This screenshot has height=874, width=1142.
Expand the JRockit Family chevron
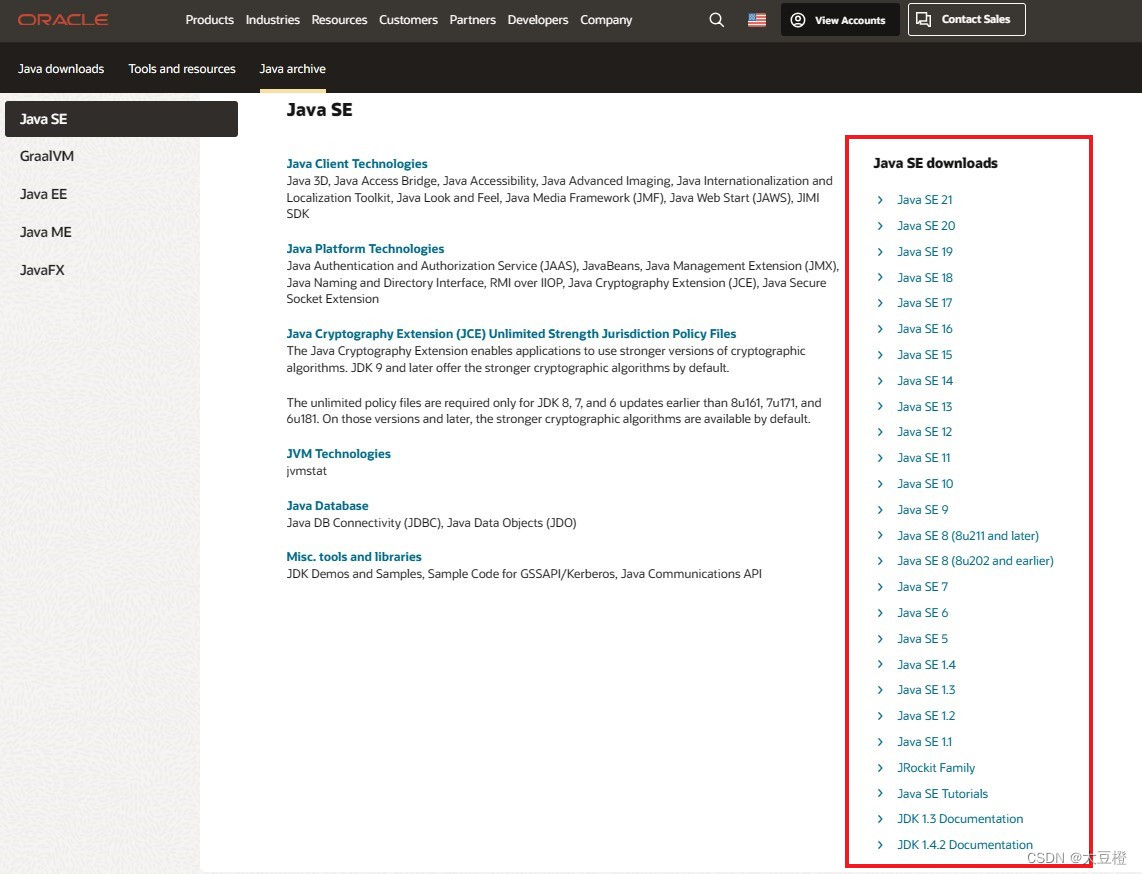tap(881, 767)
